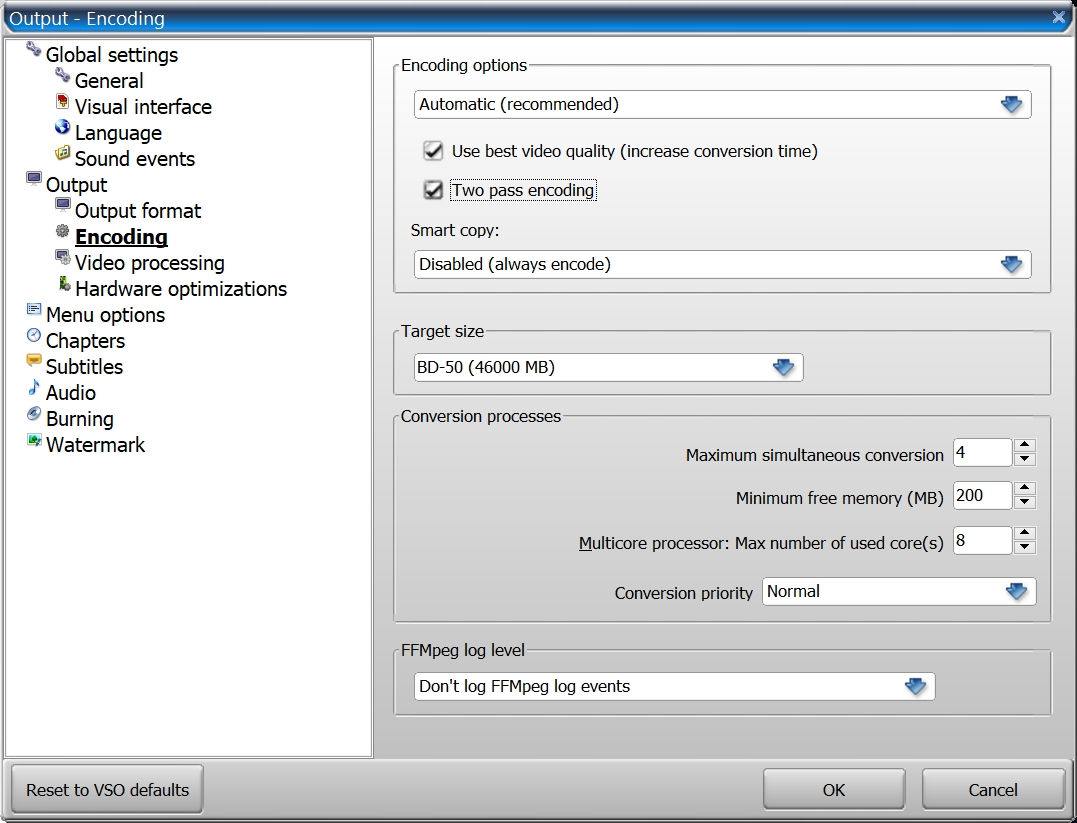This screenshot has height=823, width=1077.
Task: Toggle Use best video quality checkbox
Action: (x=433, y=150)
